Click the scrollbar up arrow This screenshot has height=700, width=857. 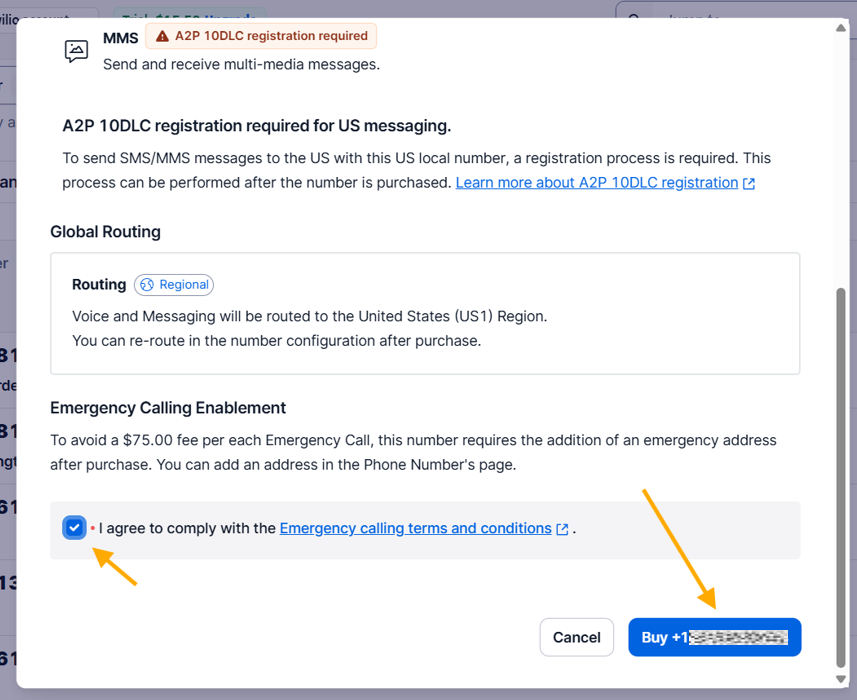(841, 29)
